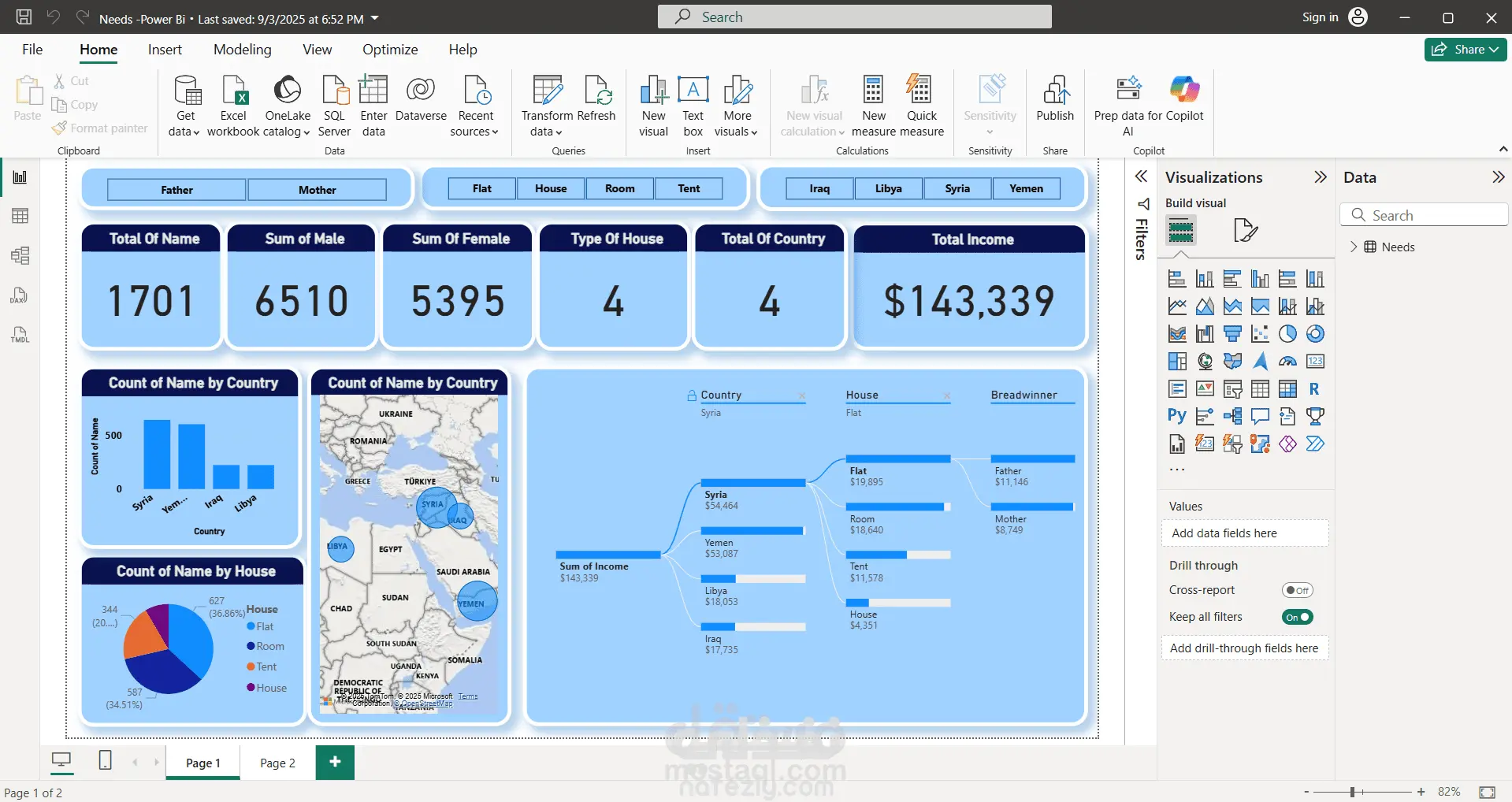Open the File menu

tap(32, 50)
